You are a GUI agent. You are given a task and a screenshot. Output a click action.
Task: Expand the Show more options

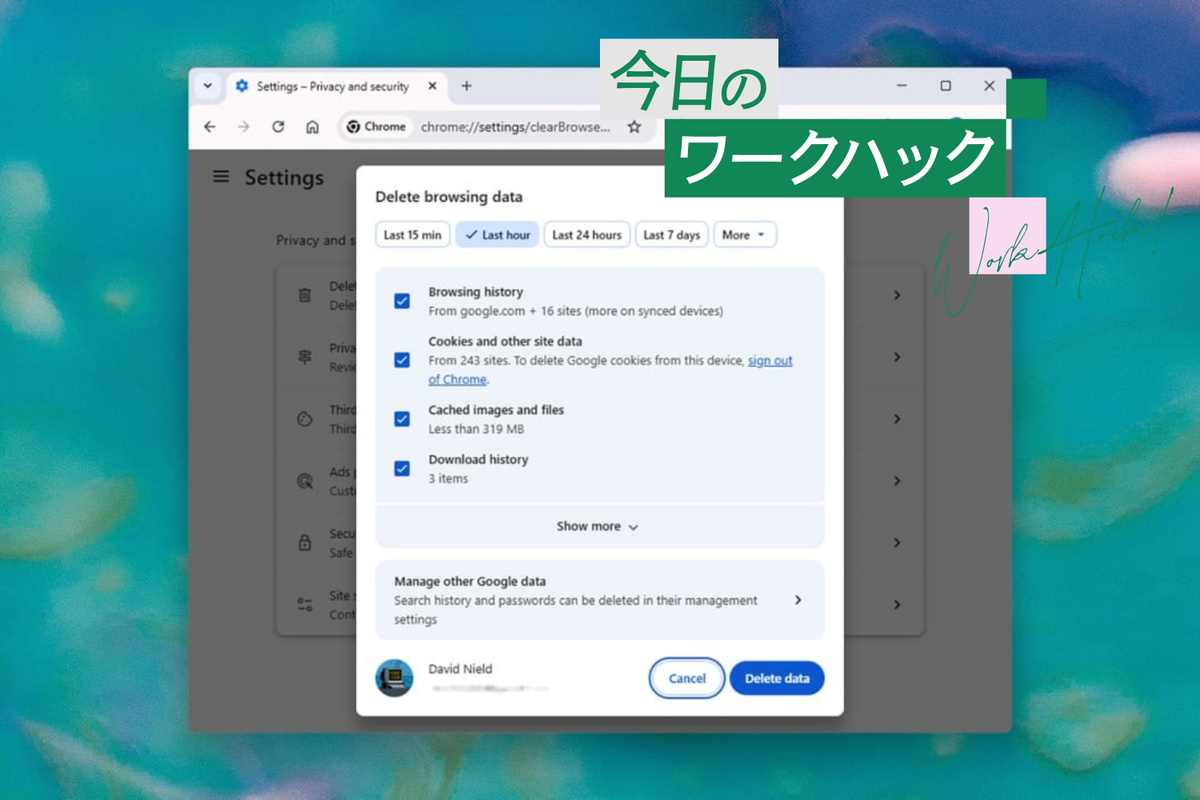(598, 526)
